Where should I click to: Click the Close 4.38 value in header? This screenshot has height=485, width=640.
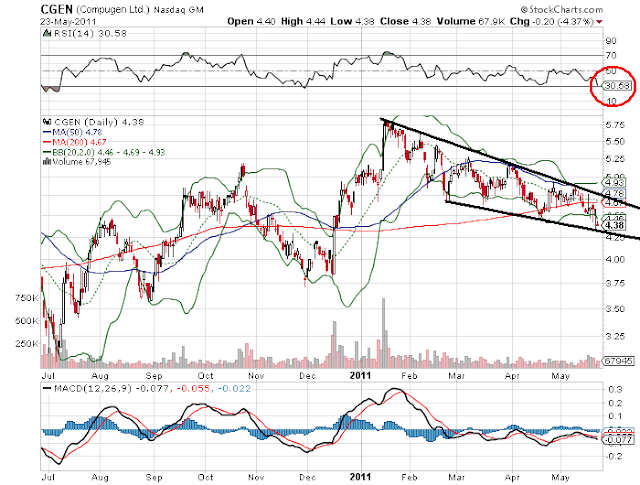405,21
